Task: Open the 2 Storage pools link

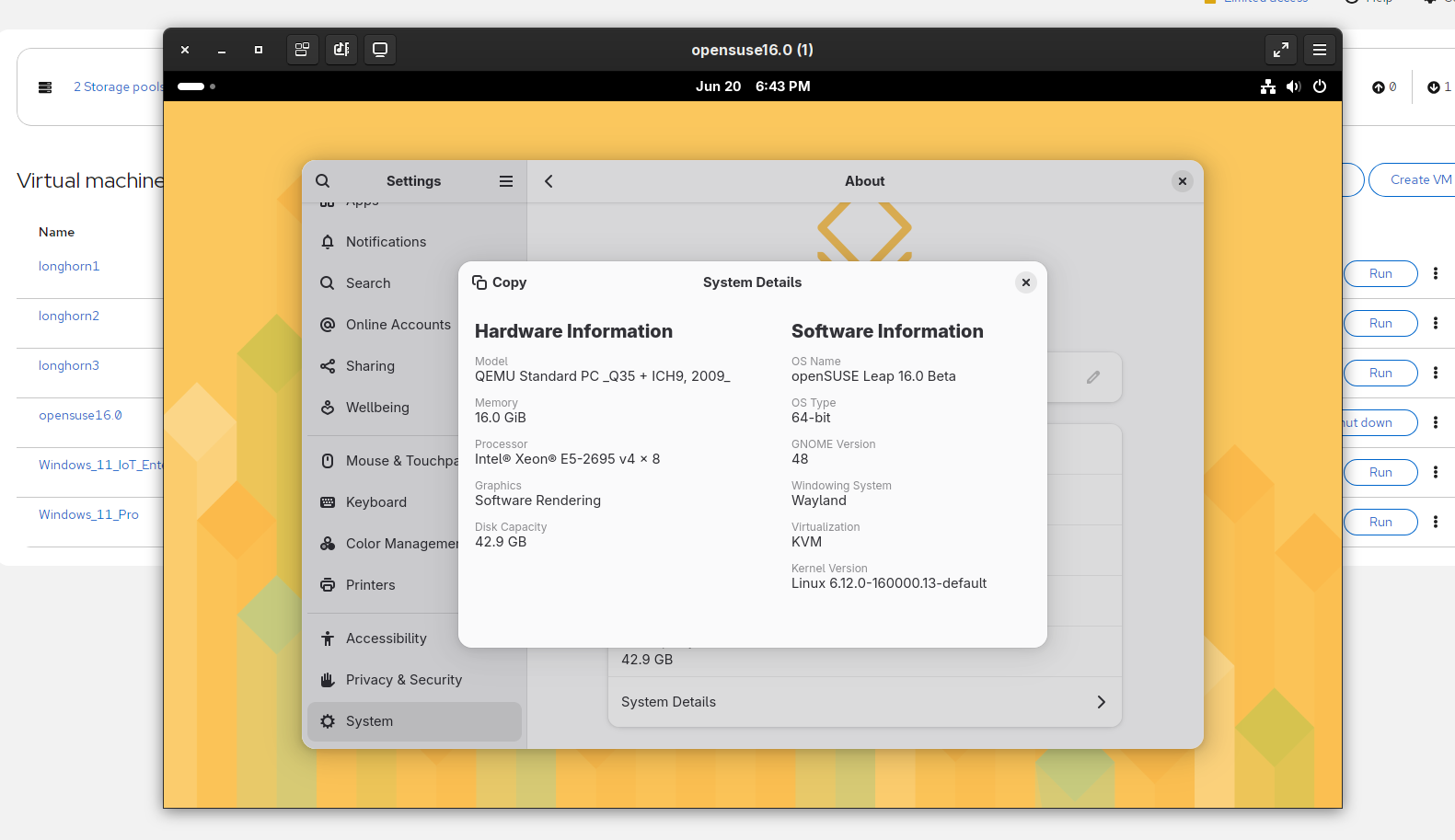Action: coord(119,86)
